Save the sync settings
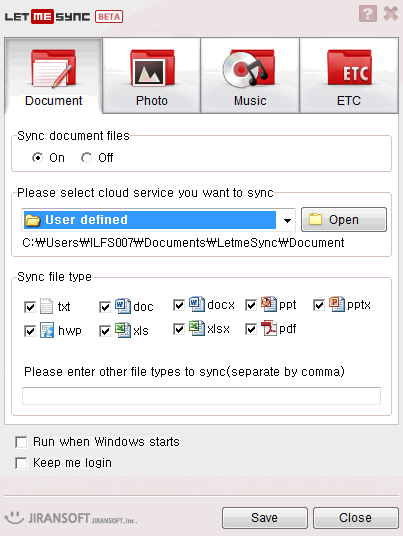The image size is (403, 536). (x=265, y=518)
